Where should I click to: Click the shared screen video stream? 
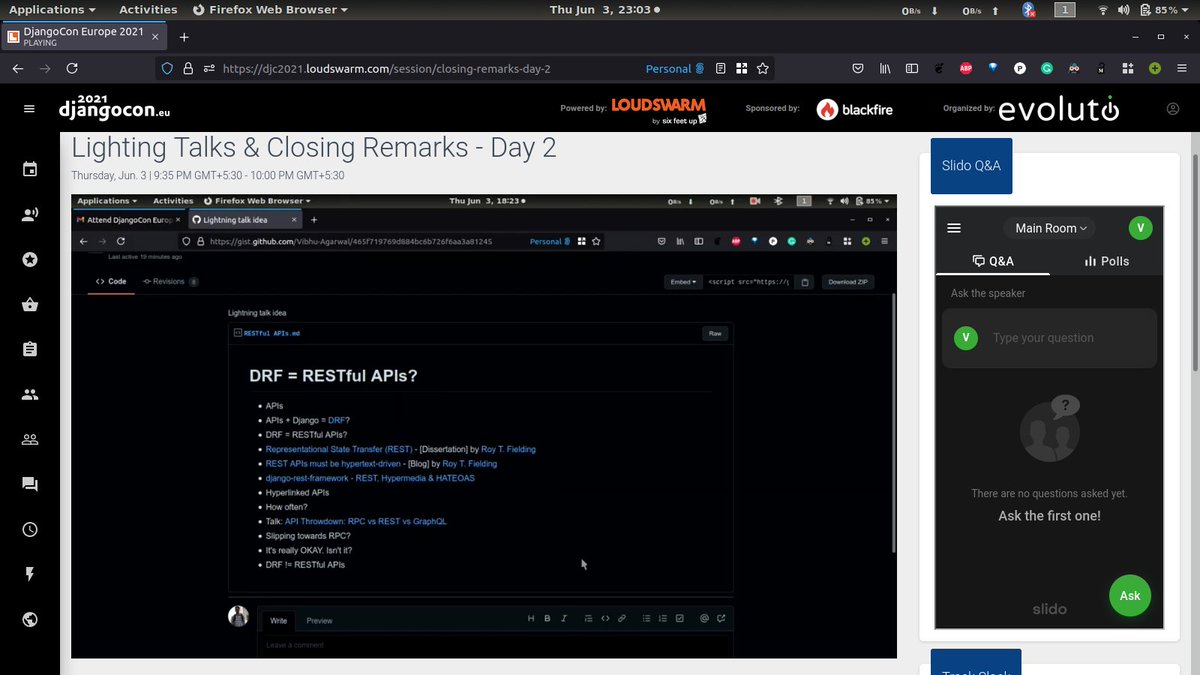(484, 426)
